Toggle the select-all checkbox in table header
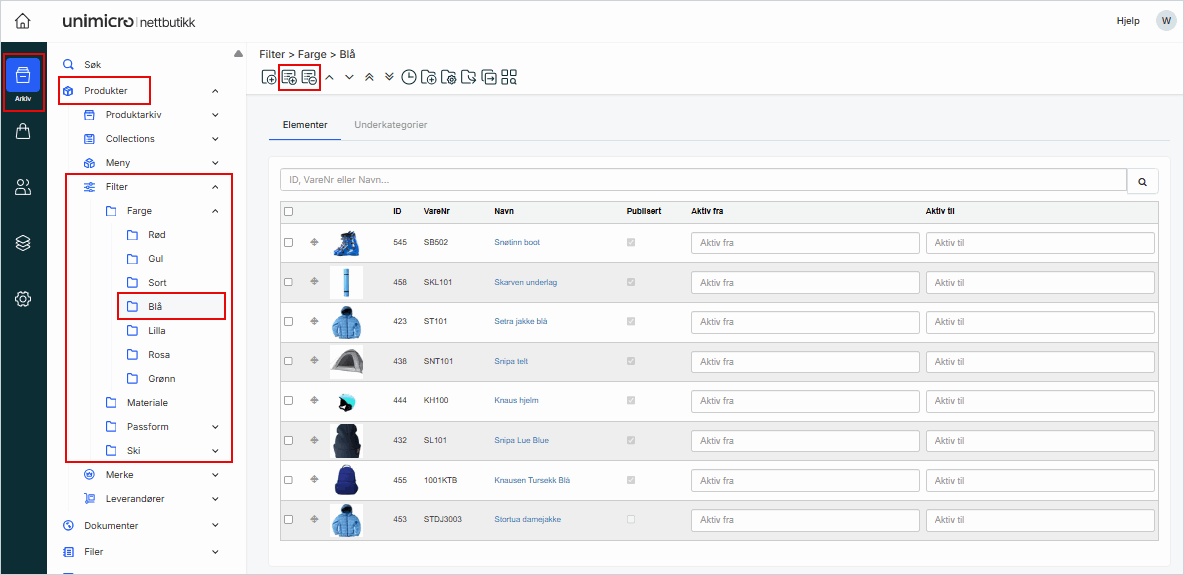Viewport: 1184px width, 575px height. [x=289, y=211]
